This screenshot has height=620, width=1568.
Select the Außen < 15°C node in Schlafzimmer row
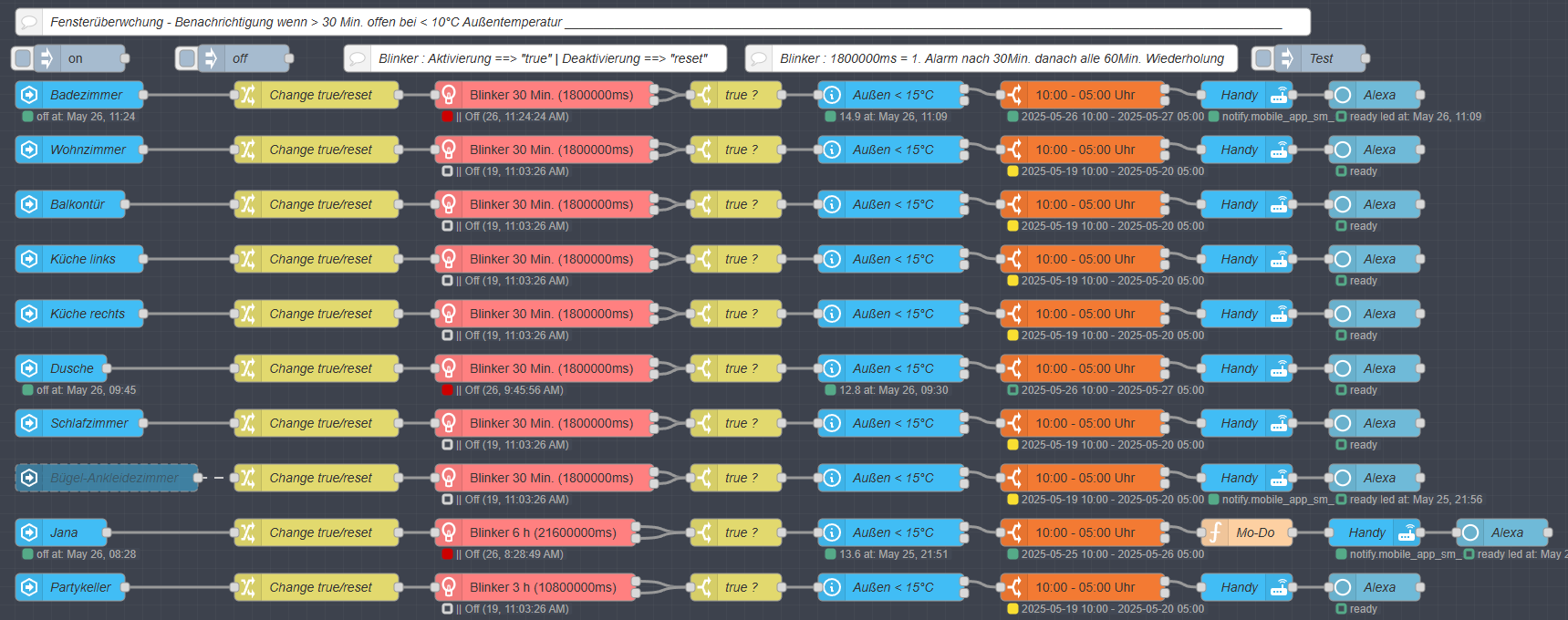point(891,423)
